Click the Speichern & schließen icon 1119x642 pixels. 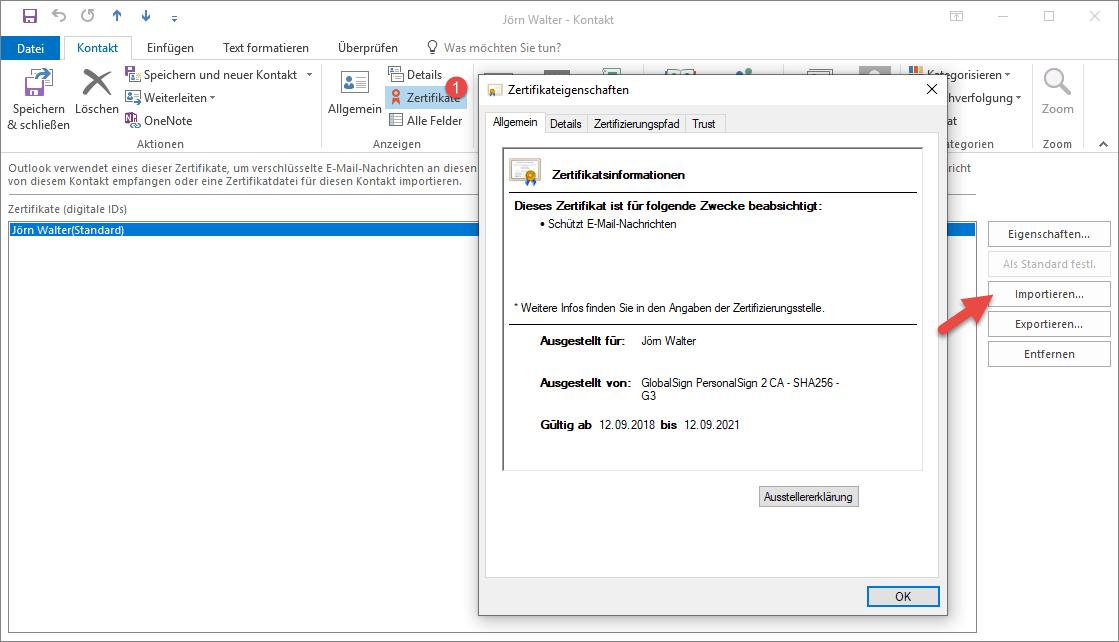(38, 85)
